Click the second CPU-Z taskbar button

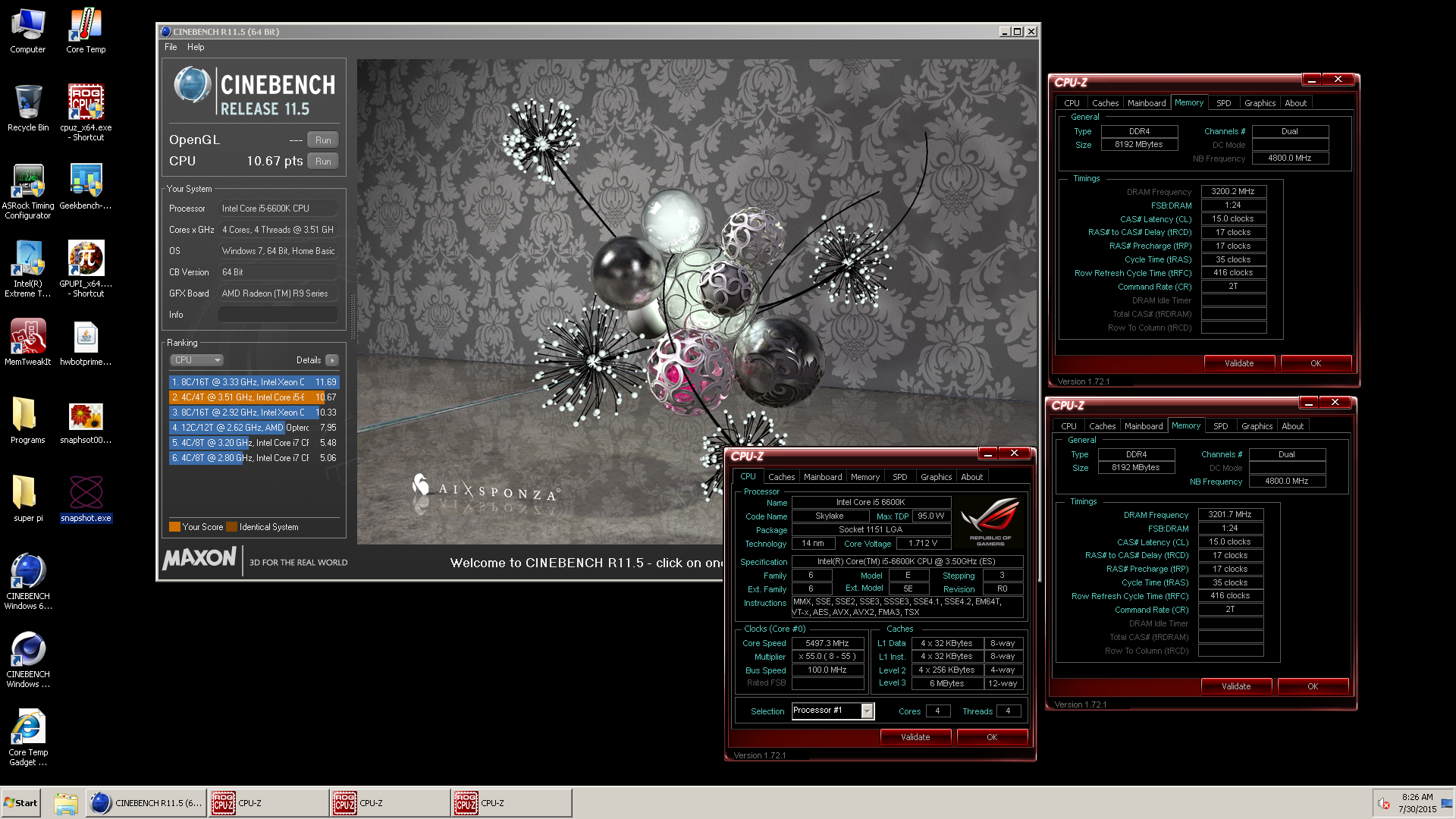tap(390, 803)
